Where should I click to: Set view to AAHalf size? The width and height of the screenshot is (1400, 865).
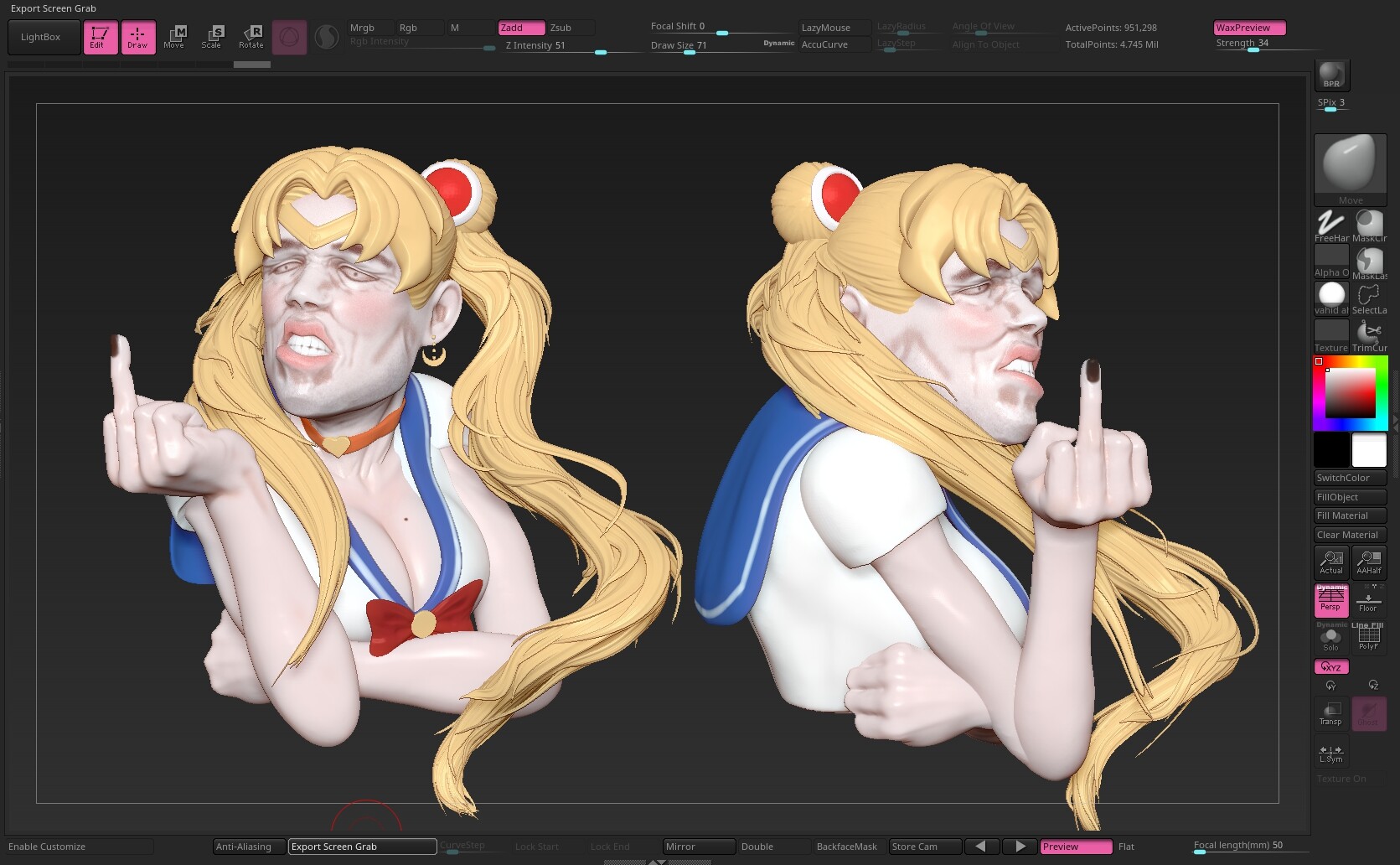click(1369, 562)
